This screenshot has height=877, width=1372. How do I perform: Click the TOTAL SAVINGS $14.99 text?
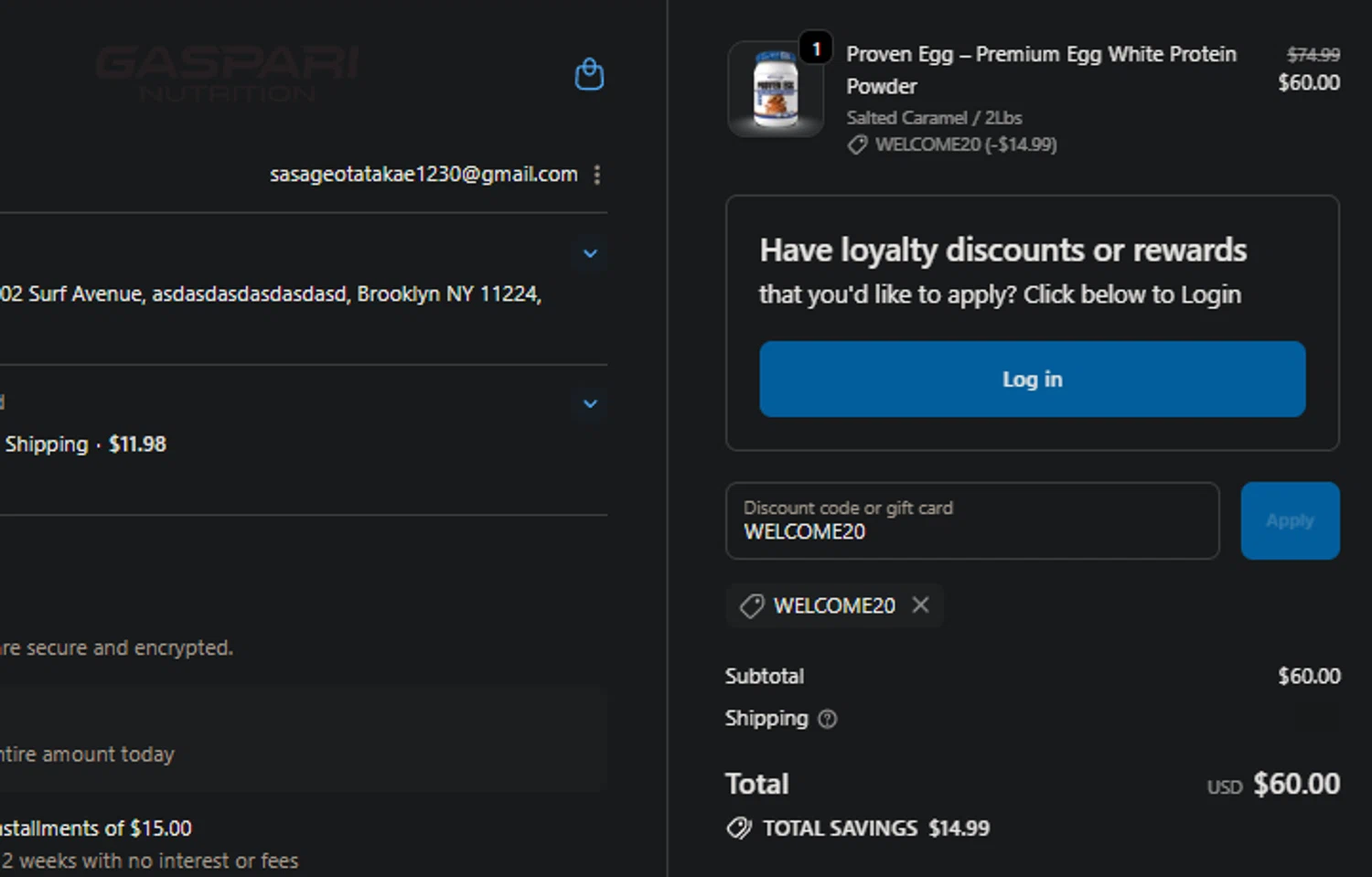pyautogui.click(x=876, y=829)
